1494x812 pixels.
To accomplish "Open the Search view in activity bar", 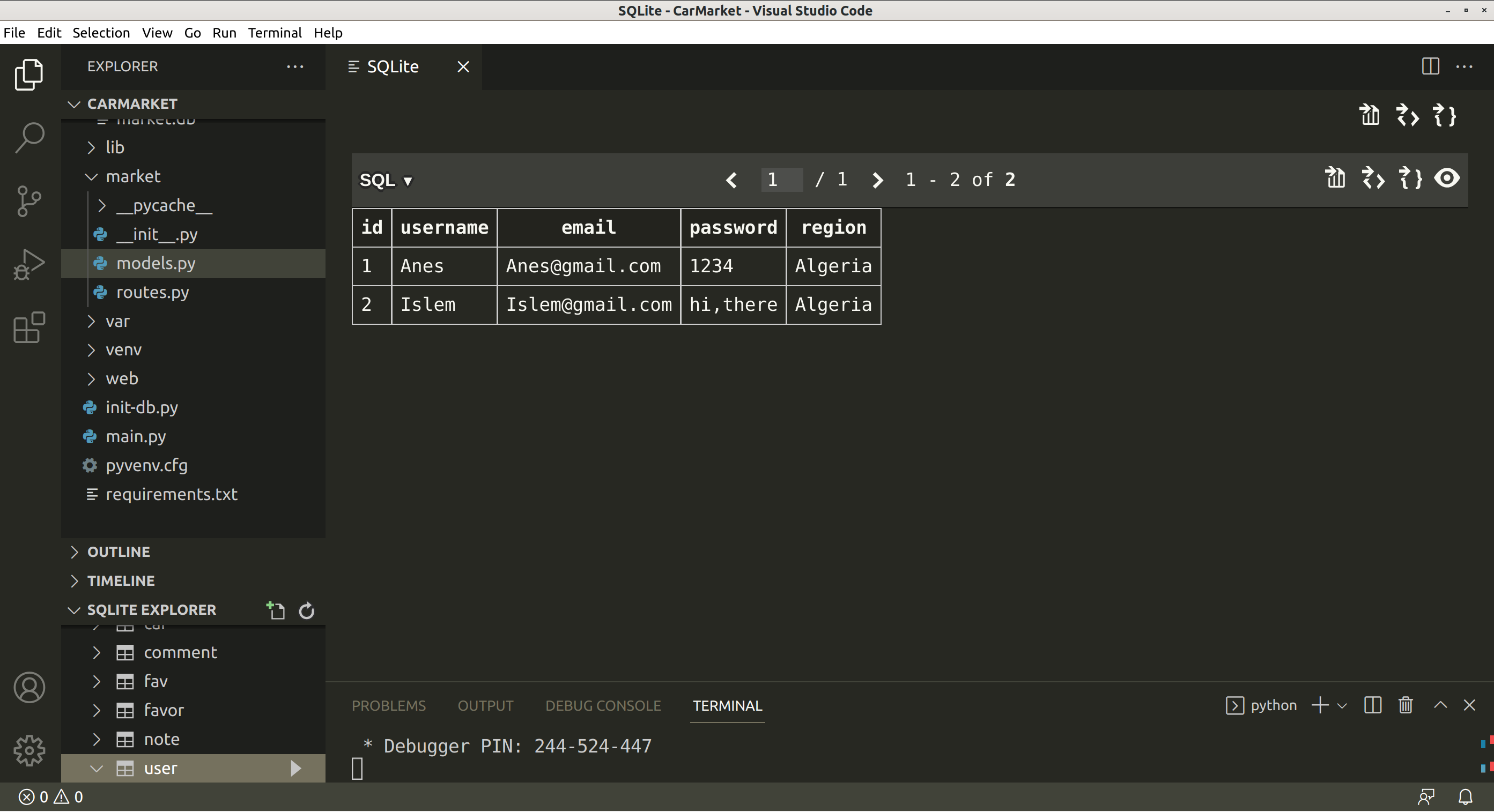I will tap(29, 137).
